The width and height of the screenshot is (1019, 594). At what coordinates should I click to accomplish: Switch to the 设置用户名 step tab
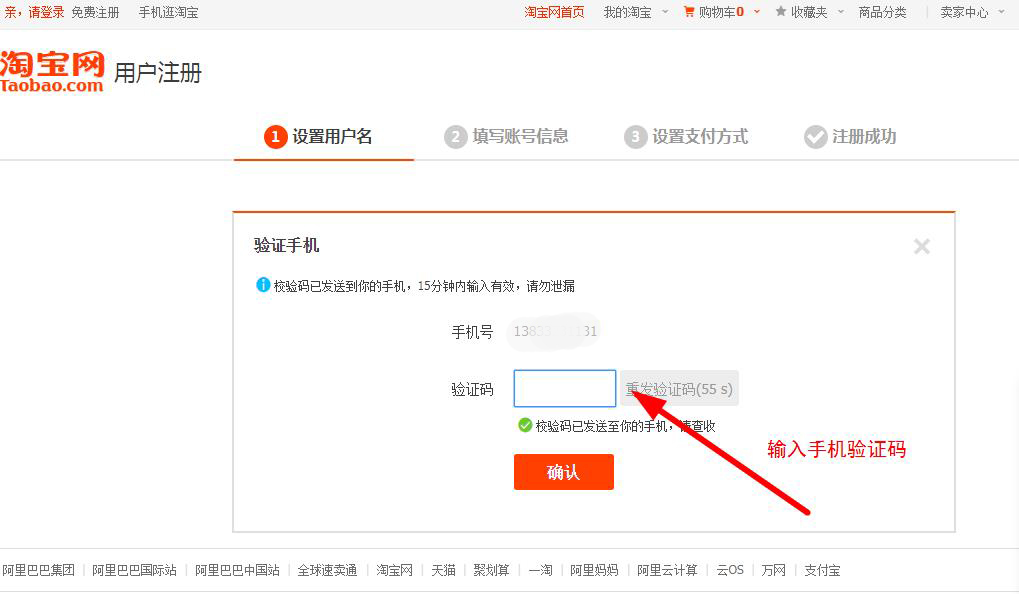coord(323,137)
